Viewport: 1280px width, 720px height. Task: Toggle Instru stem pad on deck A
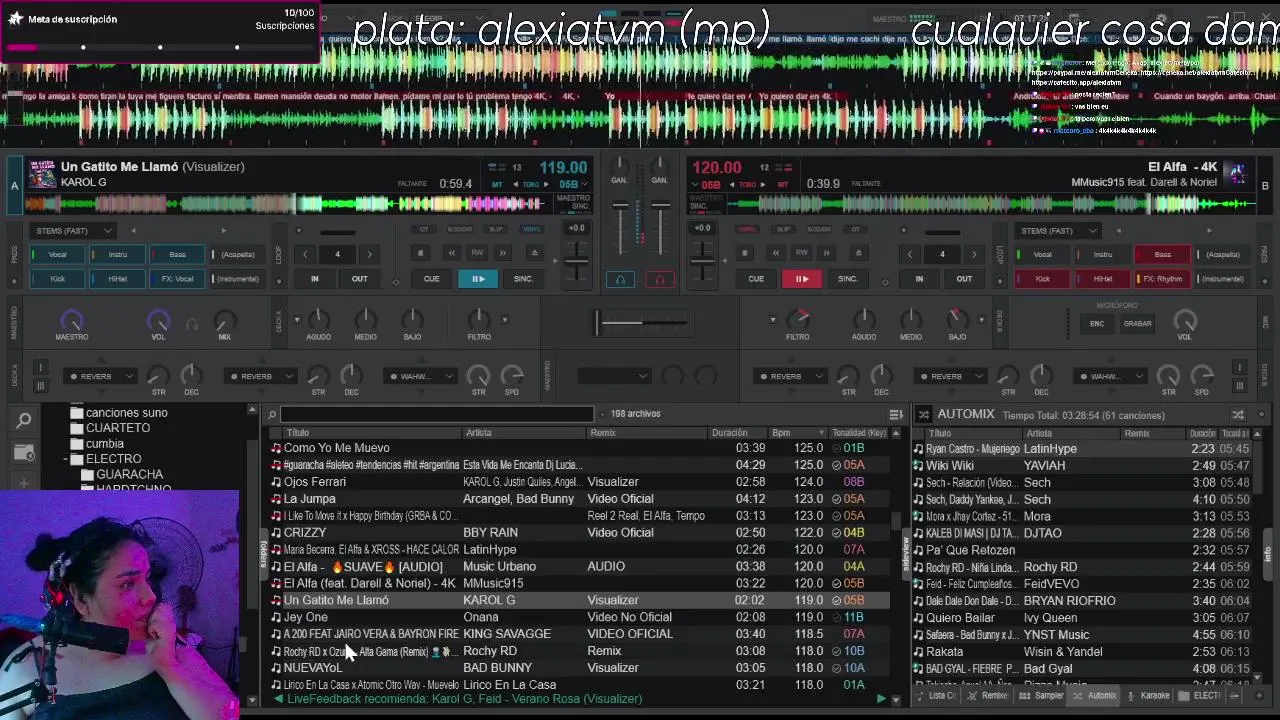(117, 255)
